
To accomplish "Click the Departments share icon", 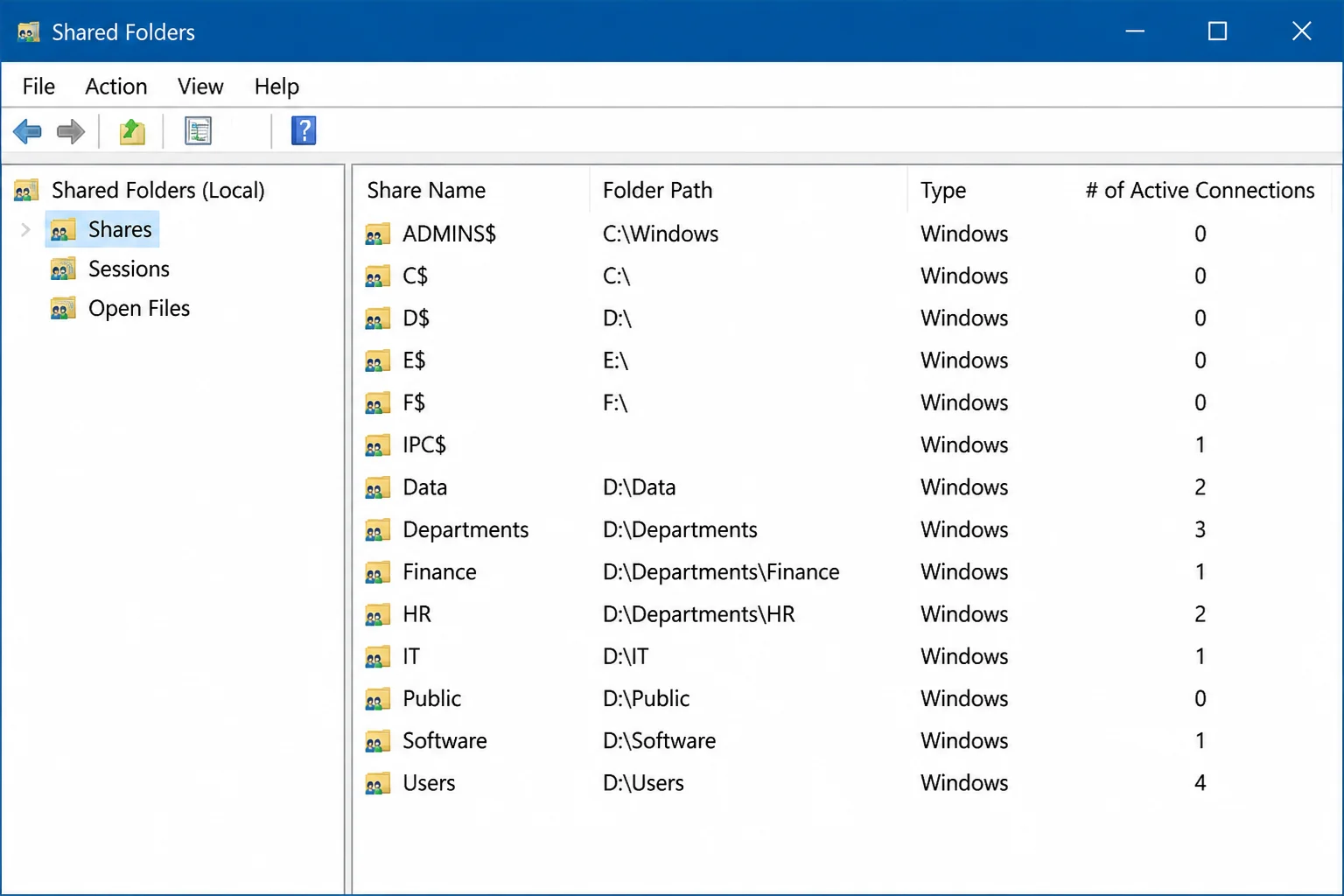I will 377,530.
